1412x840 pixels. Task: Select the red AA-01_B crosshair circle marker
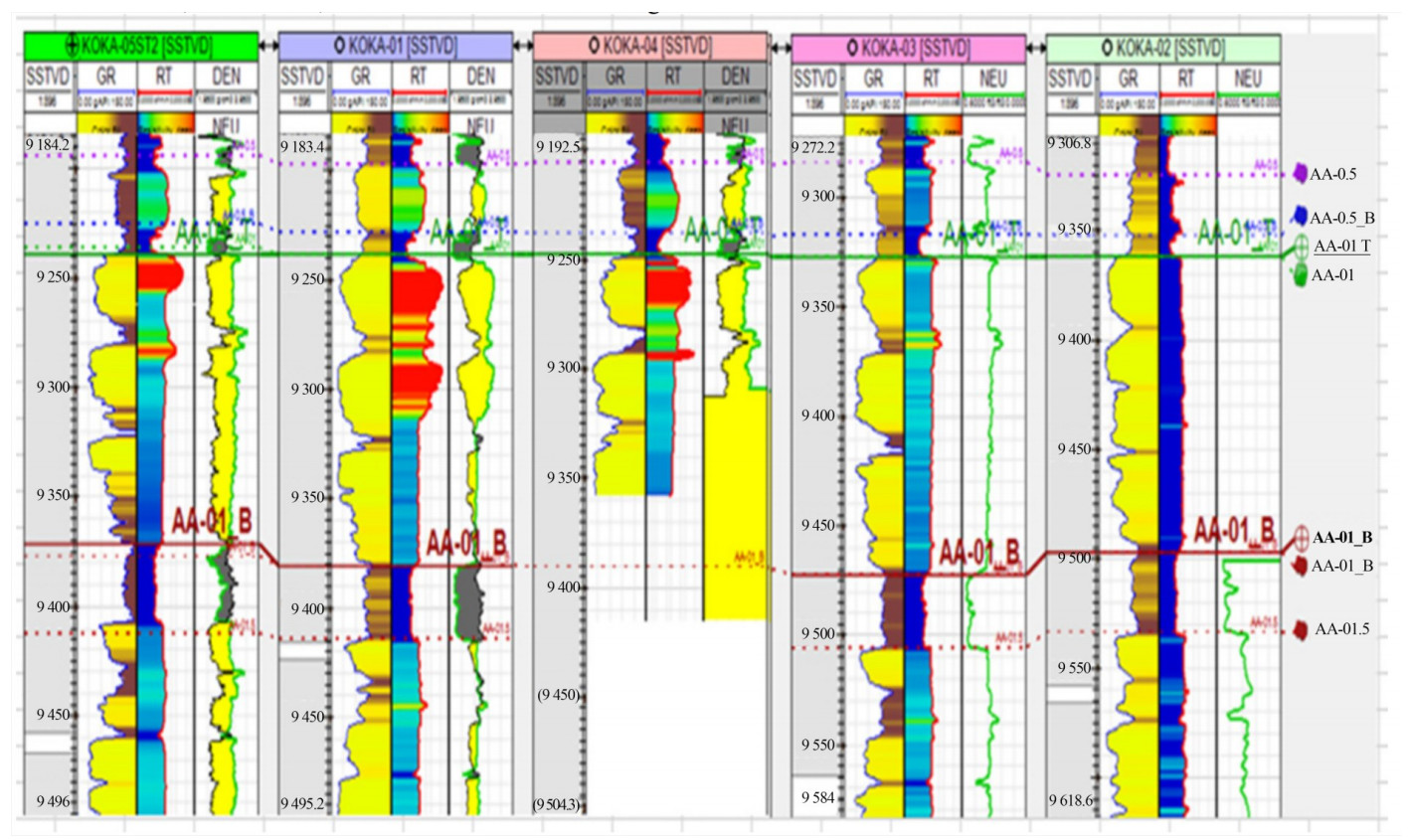coord(1301,539)
